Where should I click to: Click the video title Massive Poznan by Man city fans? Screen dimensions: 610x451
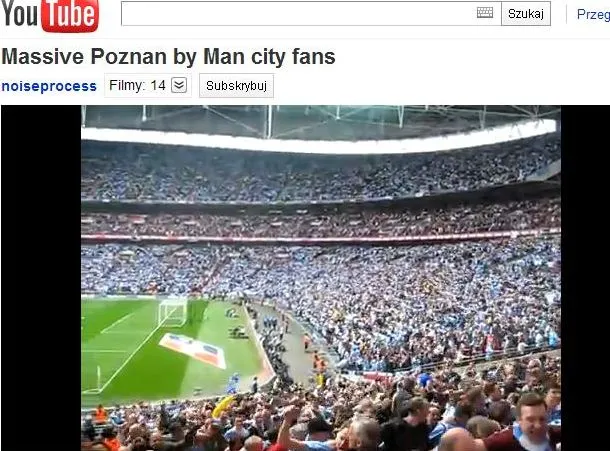pos(168,56)
